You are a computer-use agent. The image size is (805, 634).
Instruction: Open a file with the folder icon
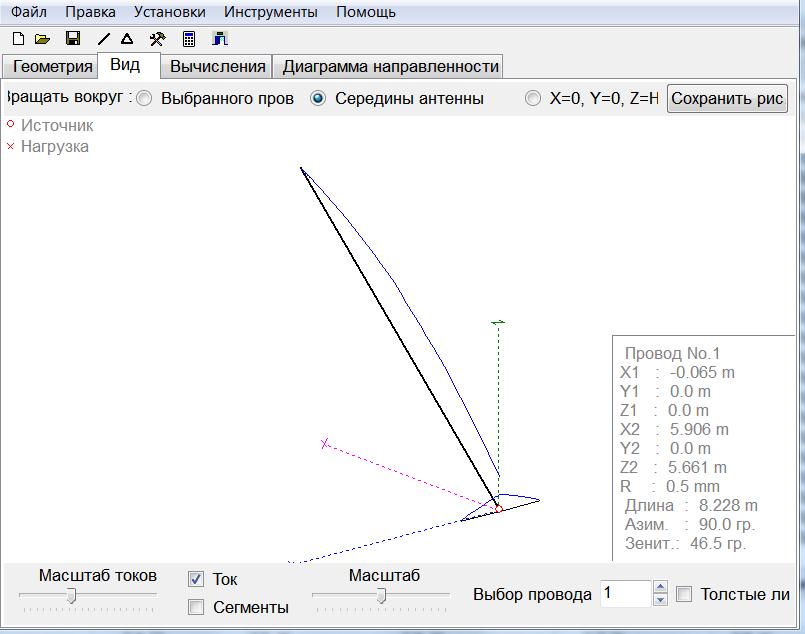tap(42, 39)
